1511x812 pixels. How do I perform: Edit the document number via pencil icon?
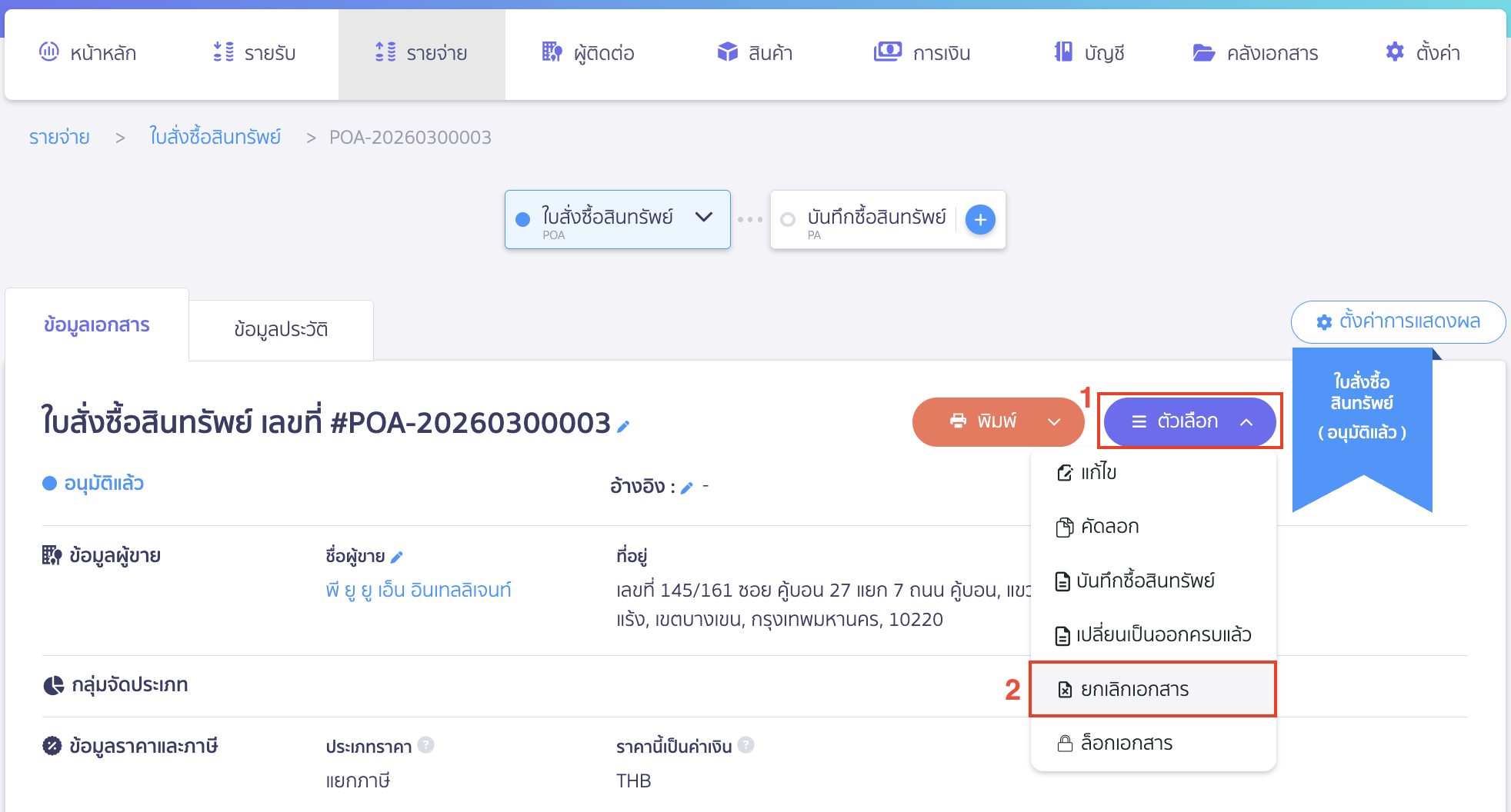pyautogui.click(x=624, y=424)
